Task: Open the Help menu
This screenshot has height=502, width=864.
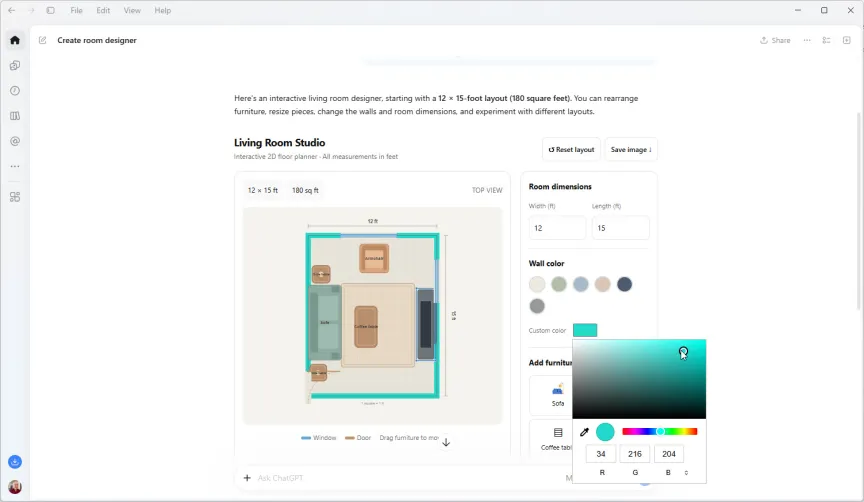Action: click(x=163, y=10)
